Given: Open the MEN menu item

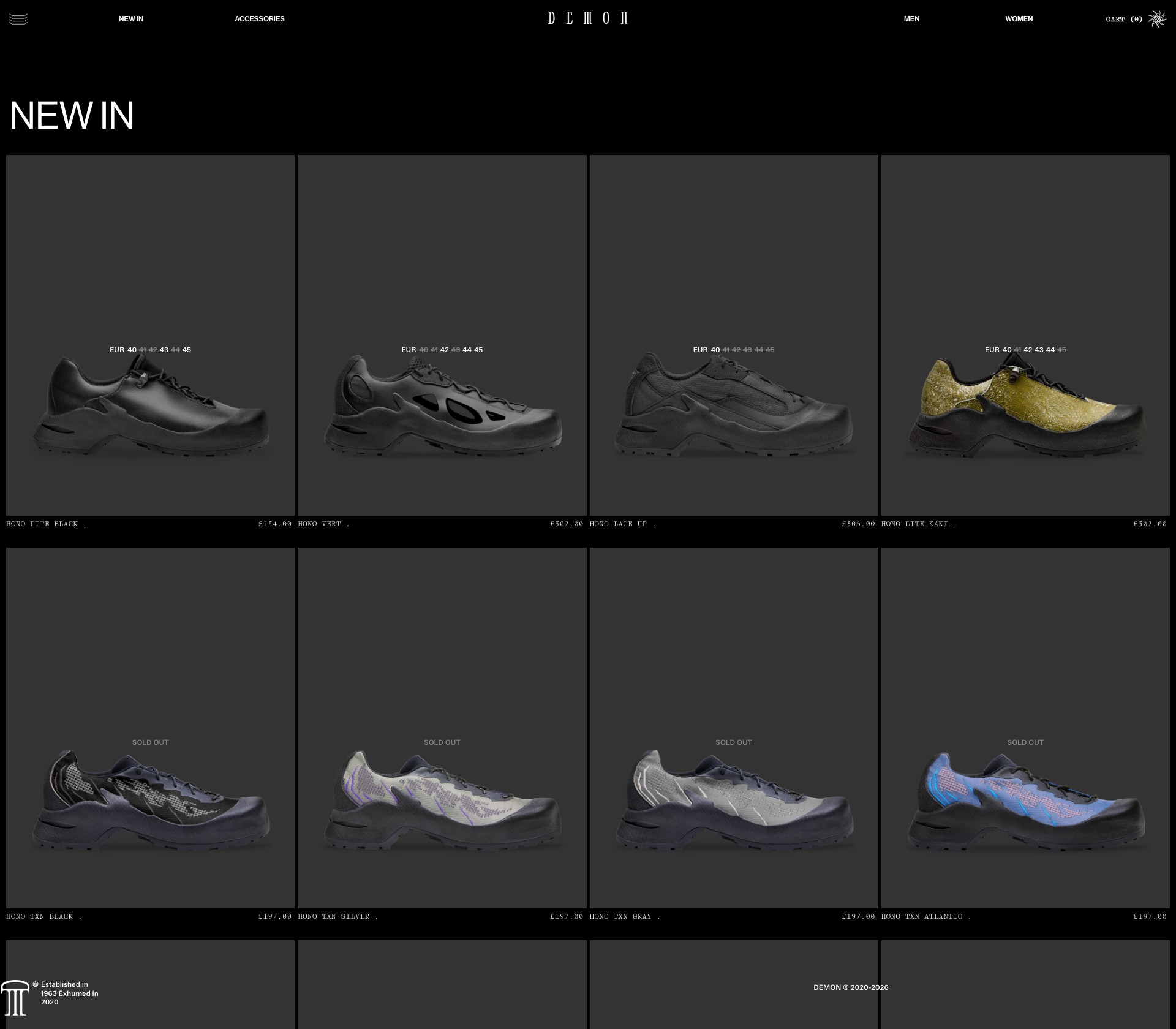Looking at the screenshot, I should click(x=911, y=19).
